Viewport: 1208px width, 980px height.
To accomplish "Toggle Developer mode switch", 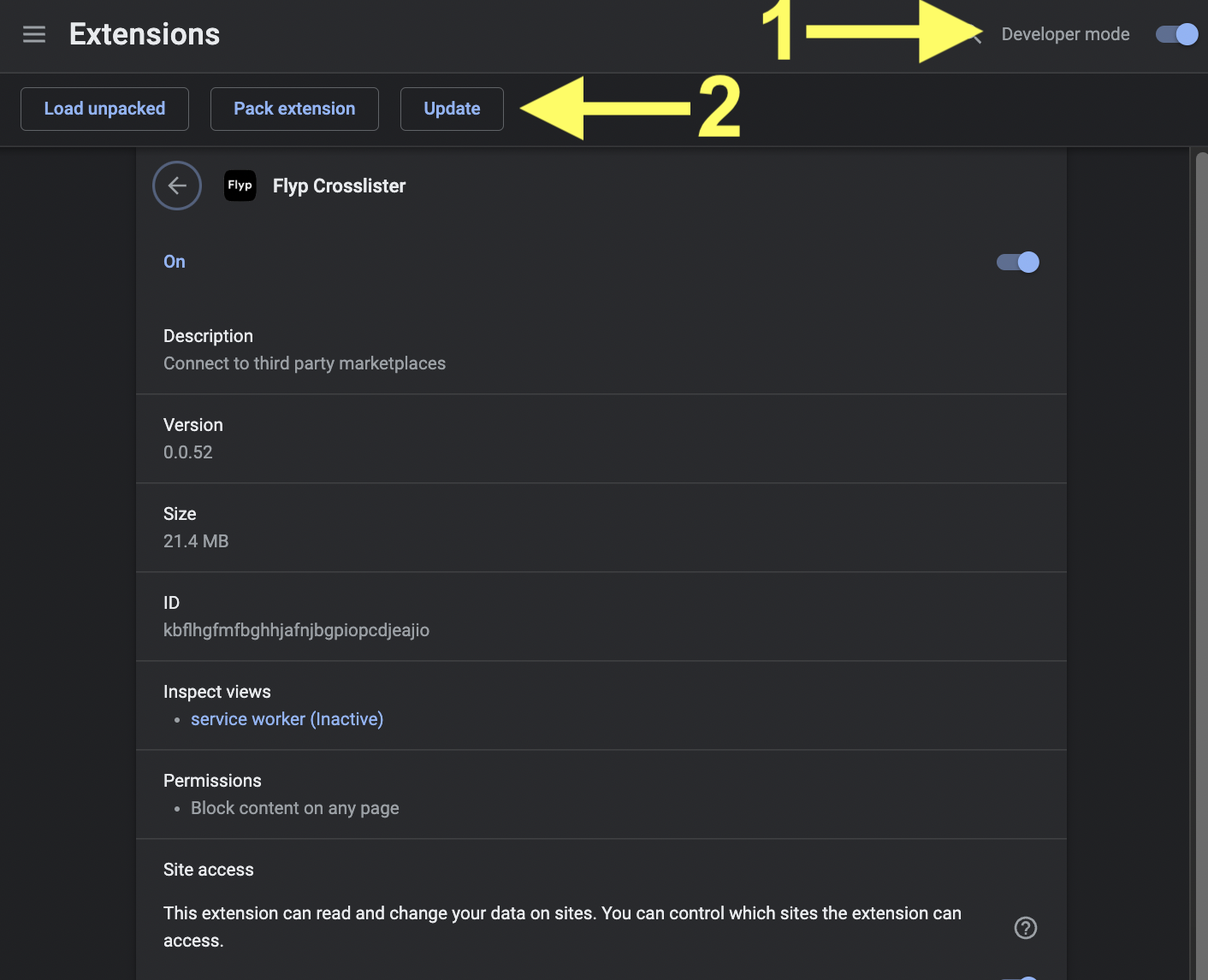I will tap(1176, 34).
